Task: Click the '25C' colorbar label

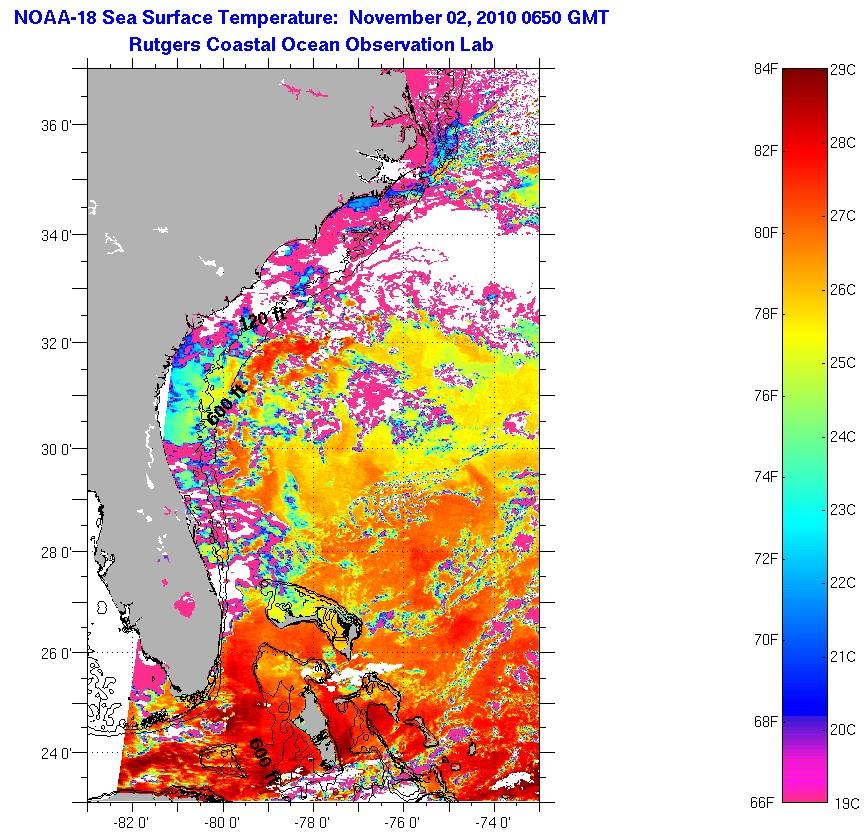Action: [x=843, y=363]
